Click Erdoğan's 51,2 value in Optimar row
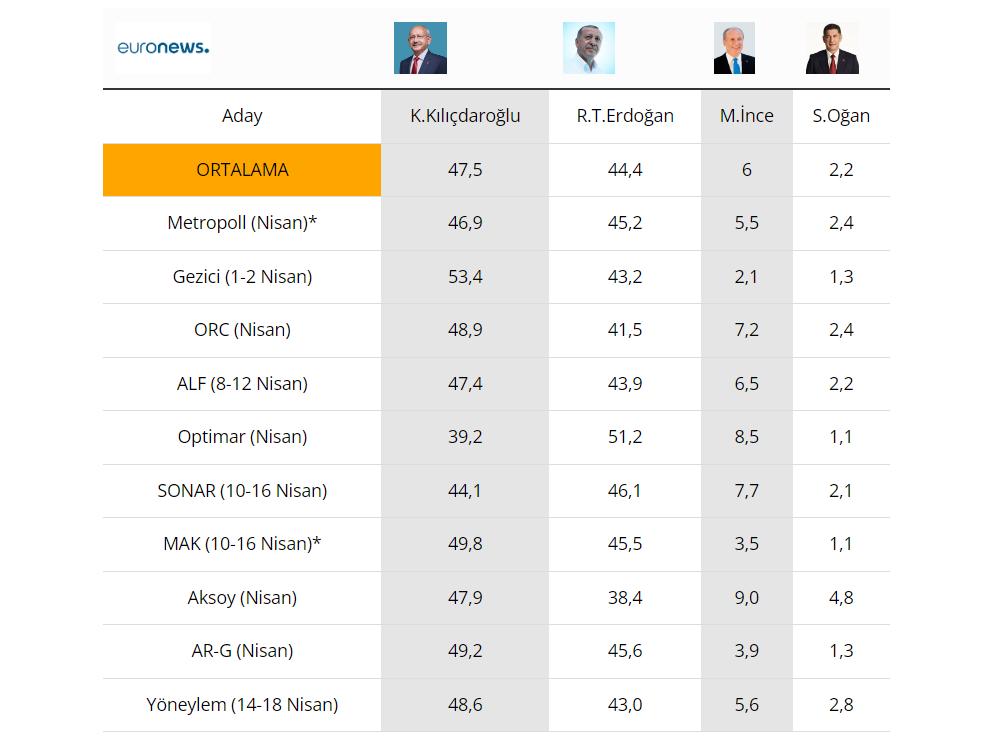982x739 pixels. point(625,437)
